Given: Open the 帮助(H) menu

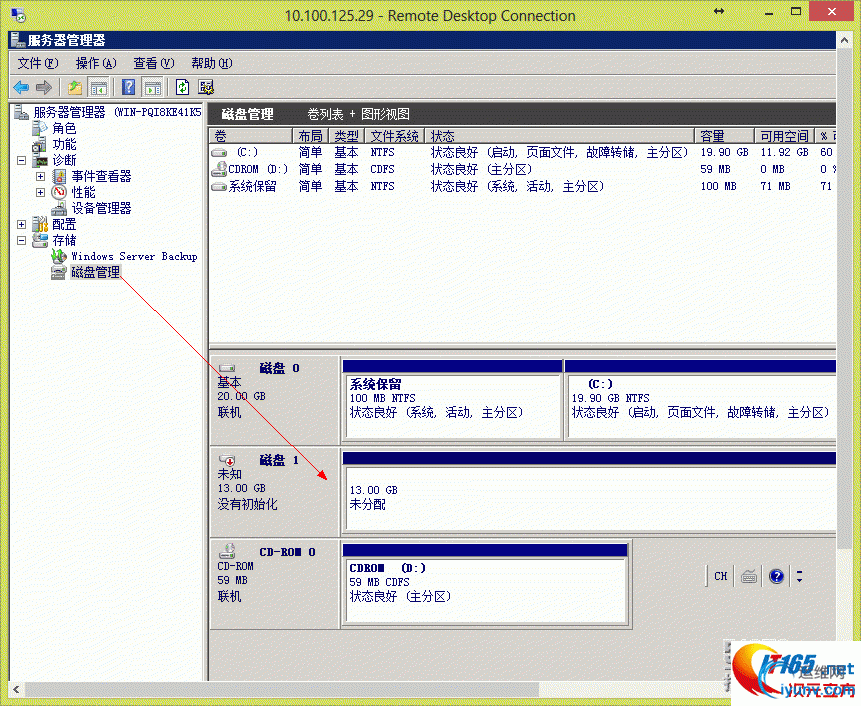Looking at the screenshot, I should click(212, 63).
